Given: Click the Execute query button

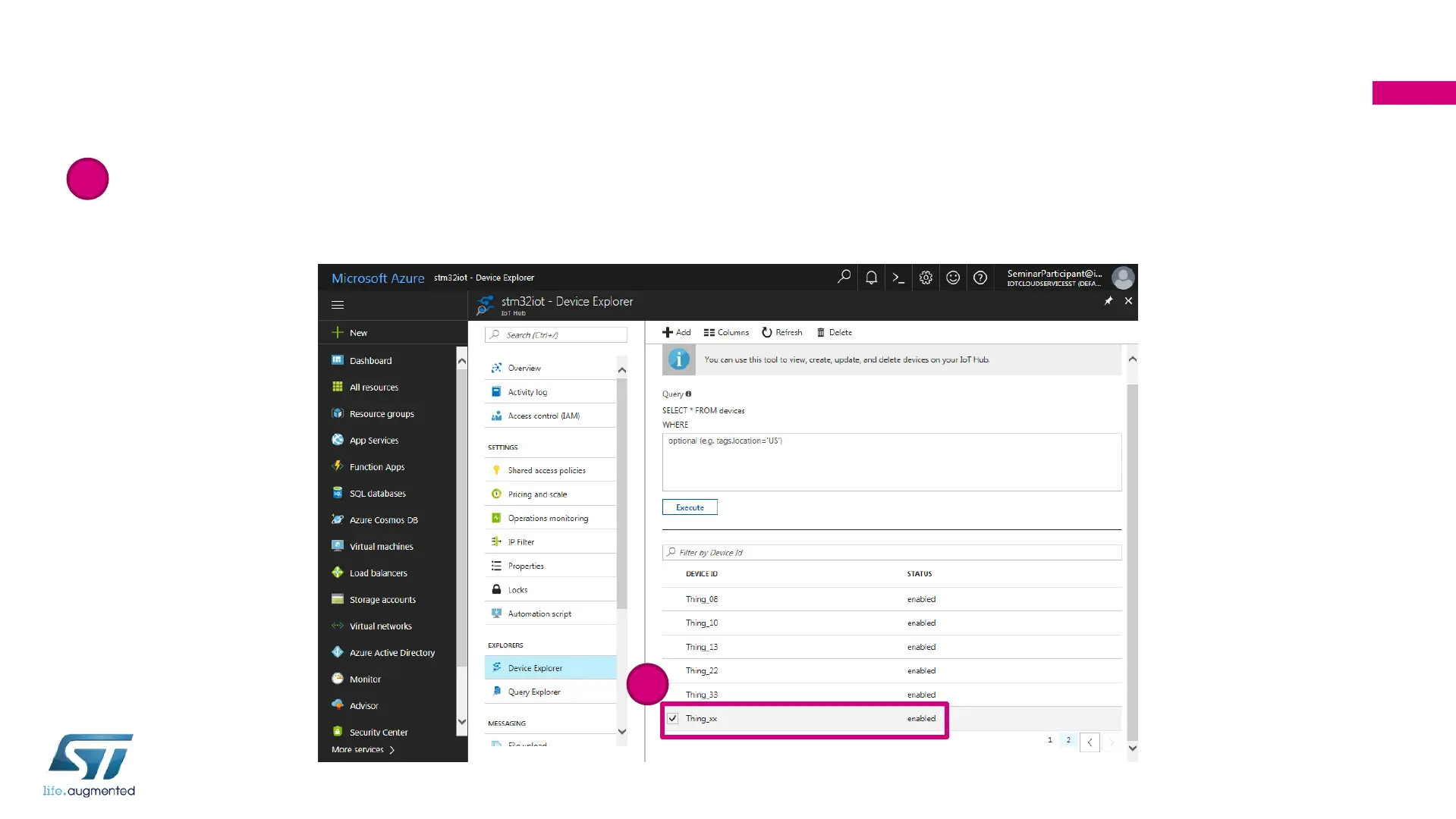Looking at the screenshot, I should click(690, 507).
